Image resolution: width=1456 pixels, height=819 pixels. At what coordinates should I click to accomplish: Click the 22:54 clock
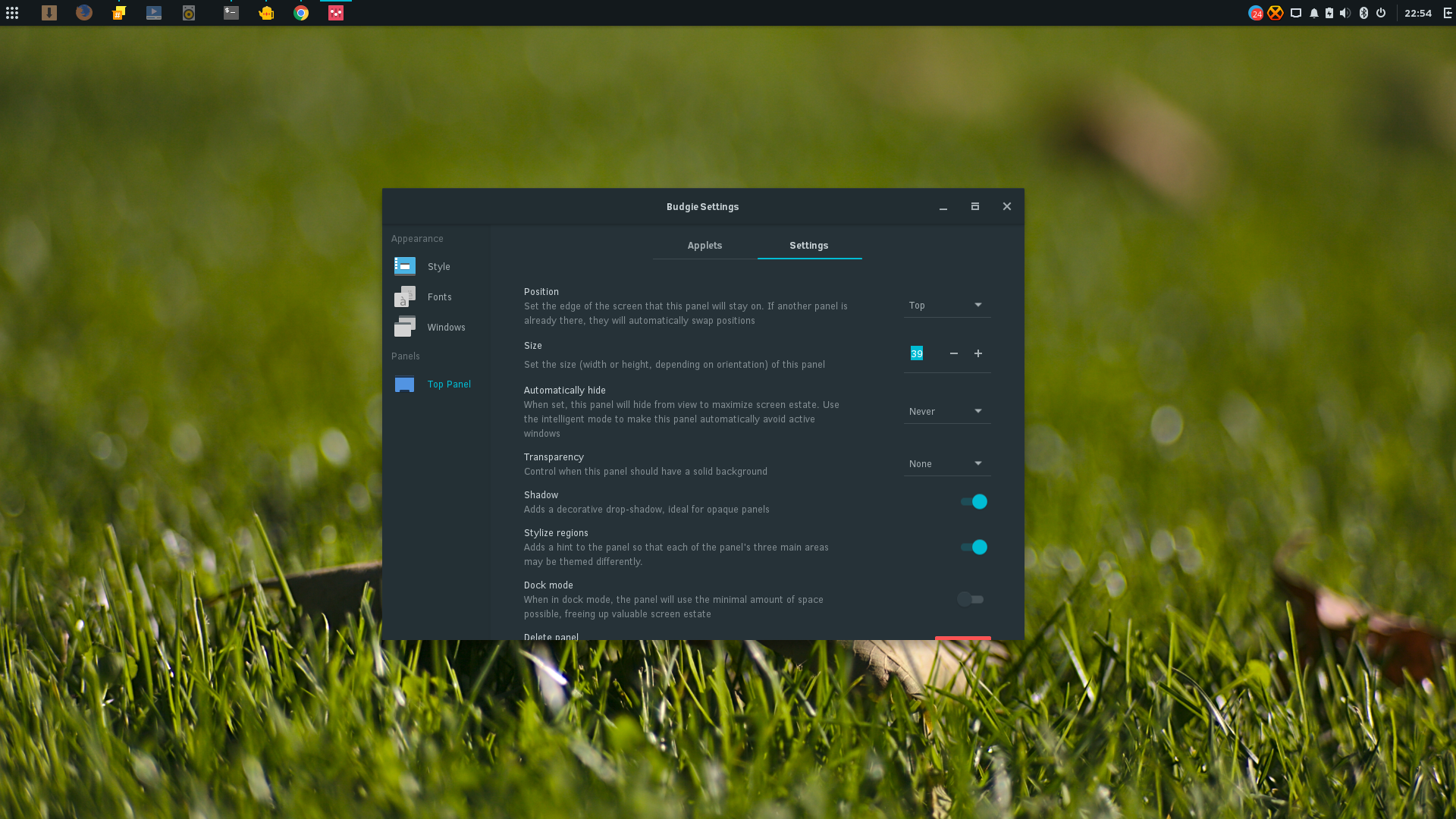(1418, 13)
